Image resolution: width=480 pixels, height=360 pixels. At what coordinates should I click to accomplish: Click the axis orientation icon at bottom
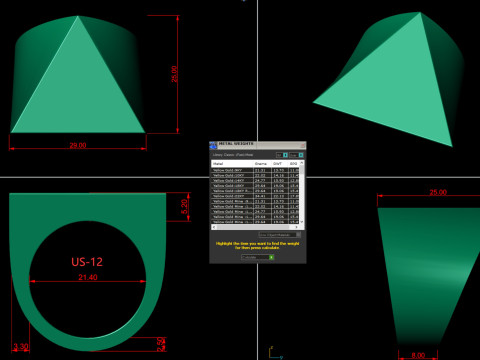click(276, 353)
